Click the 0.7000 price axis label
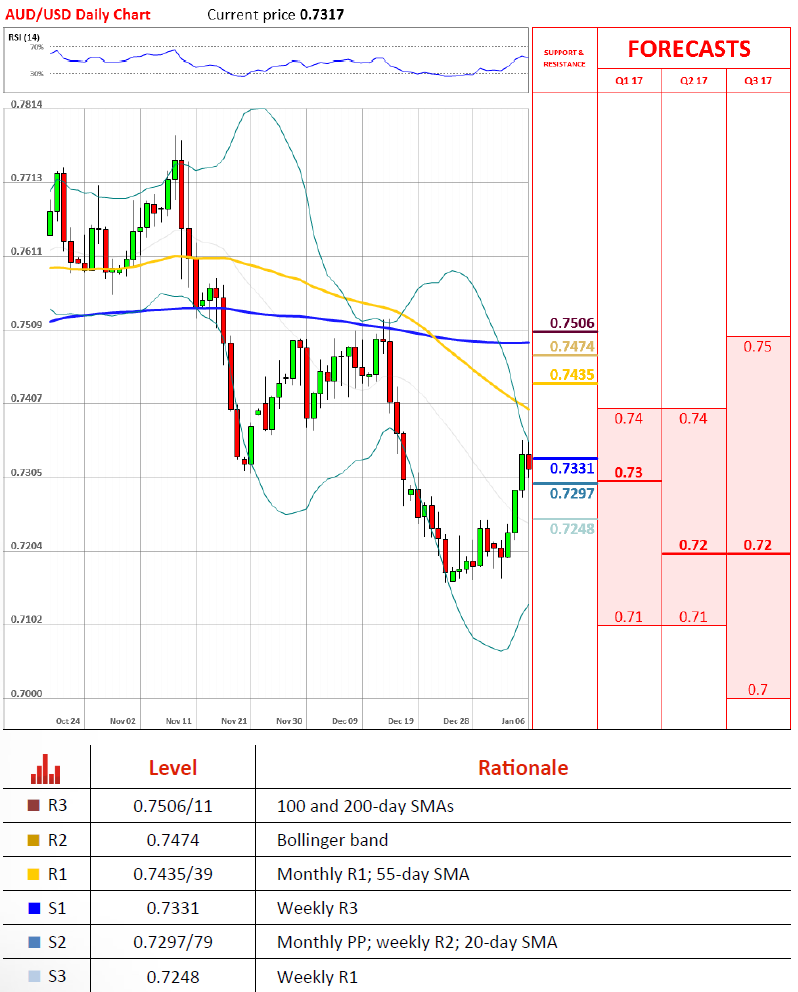The width and height of the screenshot is (798, 992). click(27, 694)
